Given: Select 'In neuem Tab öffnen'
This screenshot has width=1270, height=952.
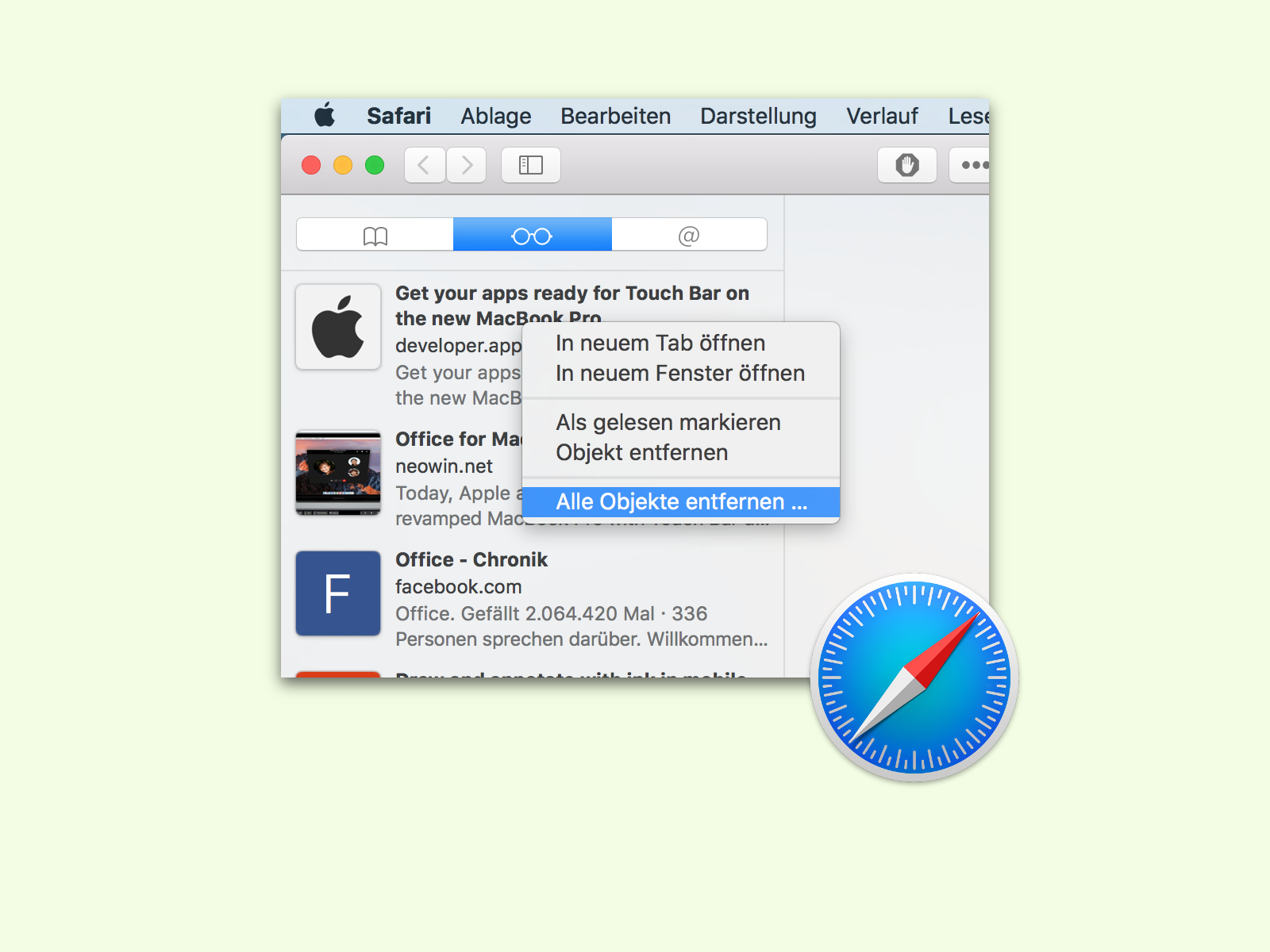Looking at the screenshot, I should tap(681, 343).
